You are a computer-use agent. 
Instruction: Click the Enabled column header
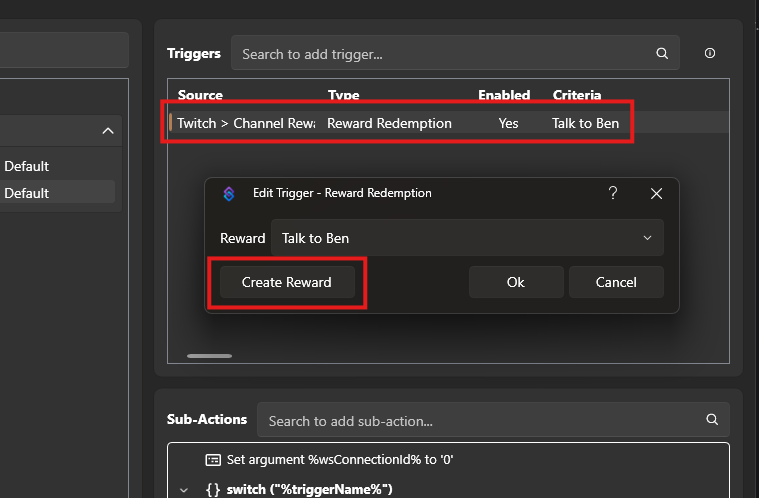point(504,95)
